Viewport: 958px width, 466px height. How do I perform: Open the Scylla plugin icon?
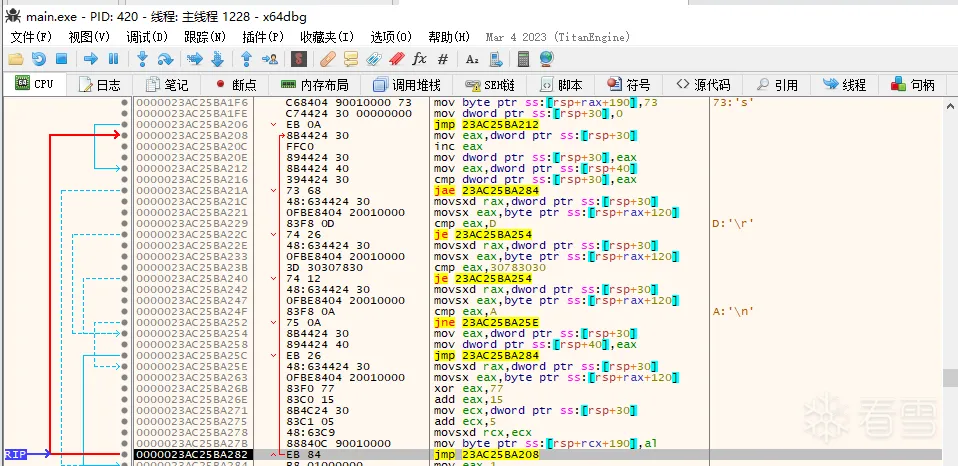[299, 59]
